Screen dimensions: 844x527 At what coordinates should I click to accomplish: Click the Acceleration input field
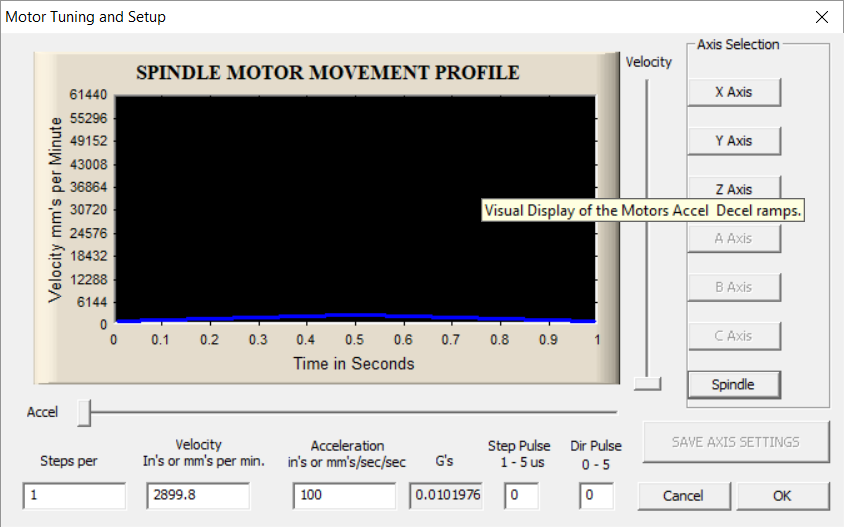346,495
